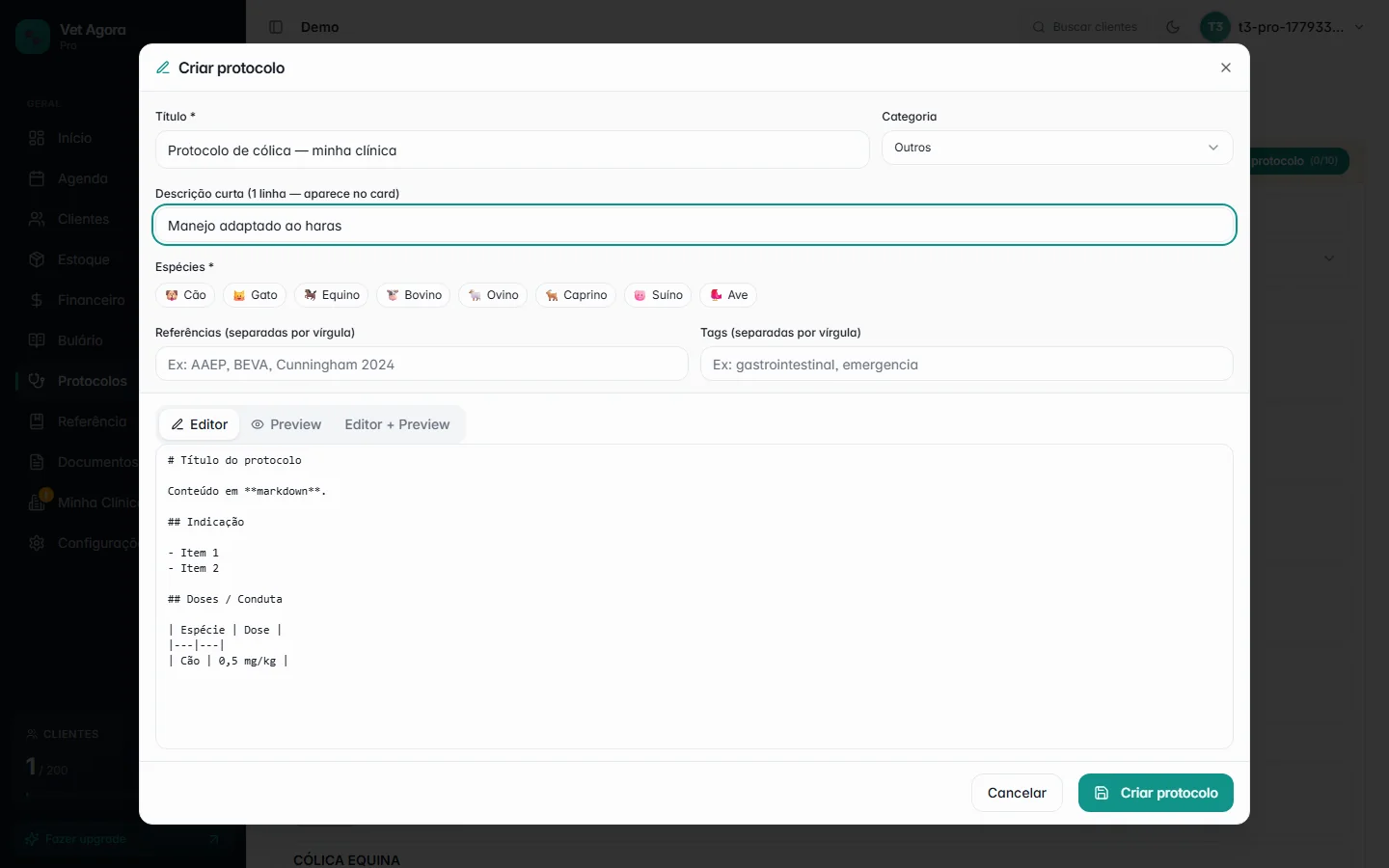Click the Início sidebar icon

[37, 138]
